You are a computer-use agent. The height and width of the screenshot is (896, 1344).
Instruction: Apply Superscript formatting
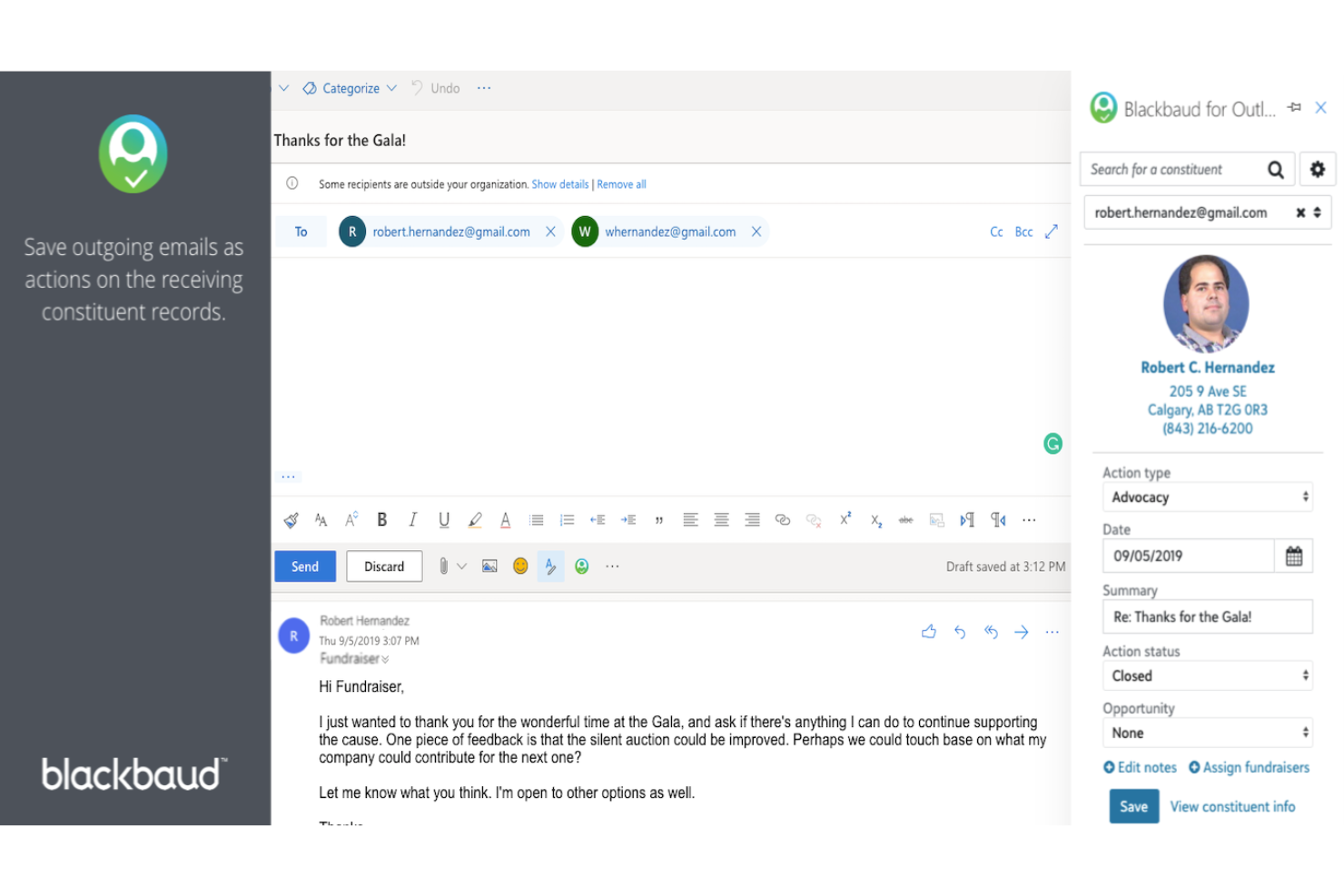tap(845, 518)
